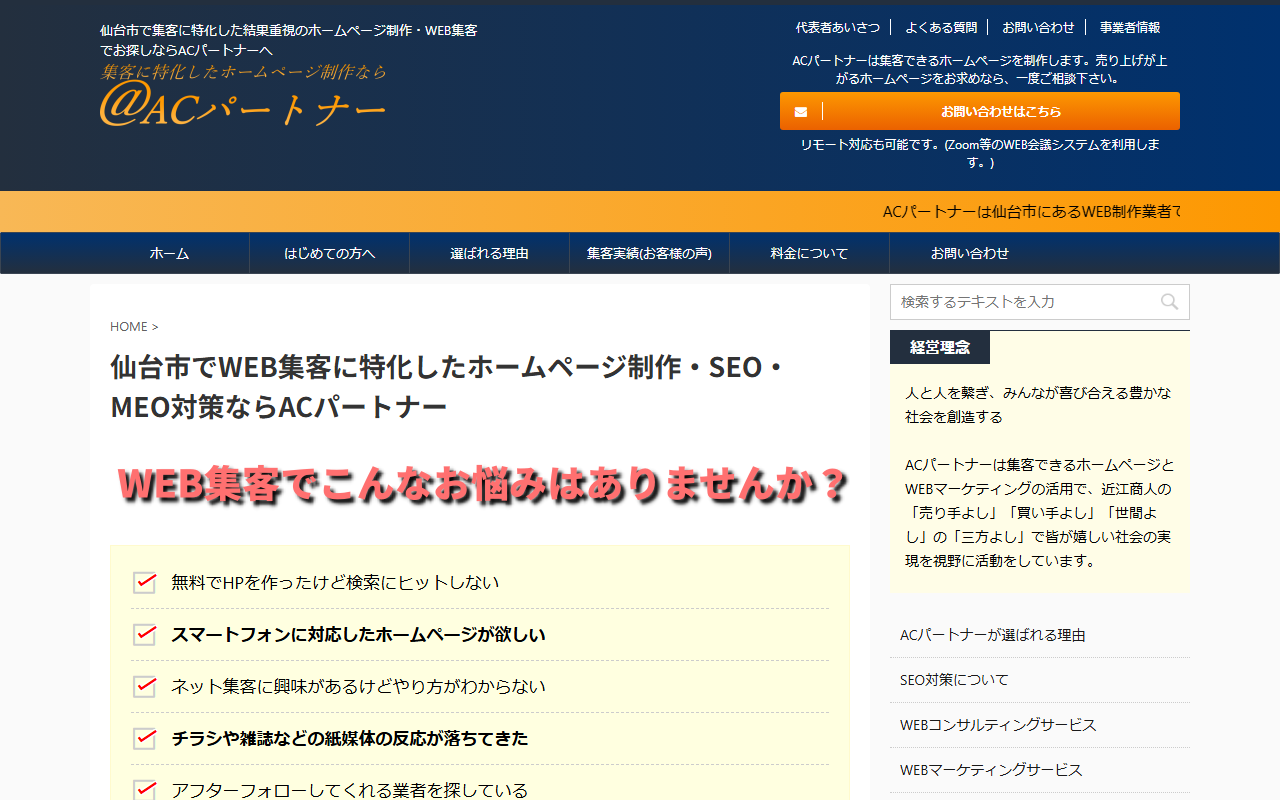
Task: Click the お問い合わせはこちら orange button
Action: pos(979,111)
